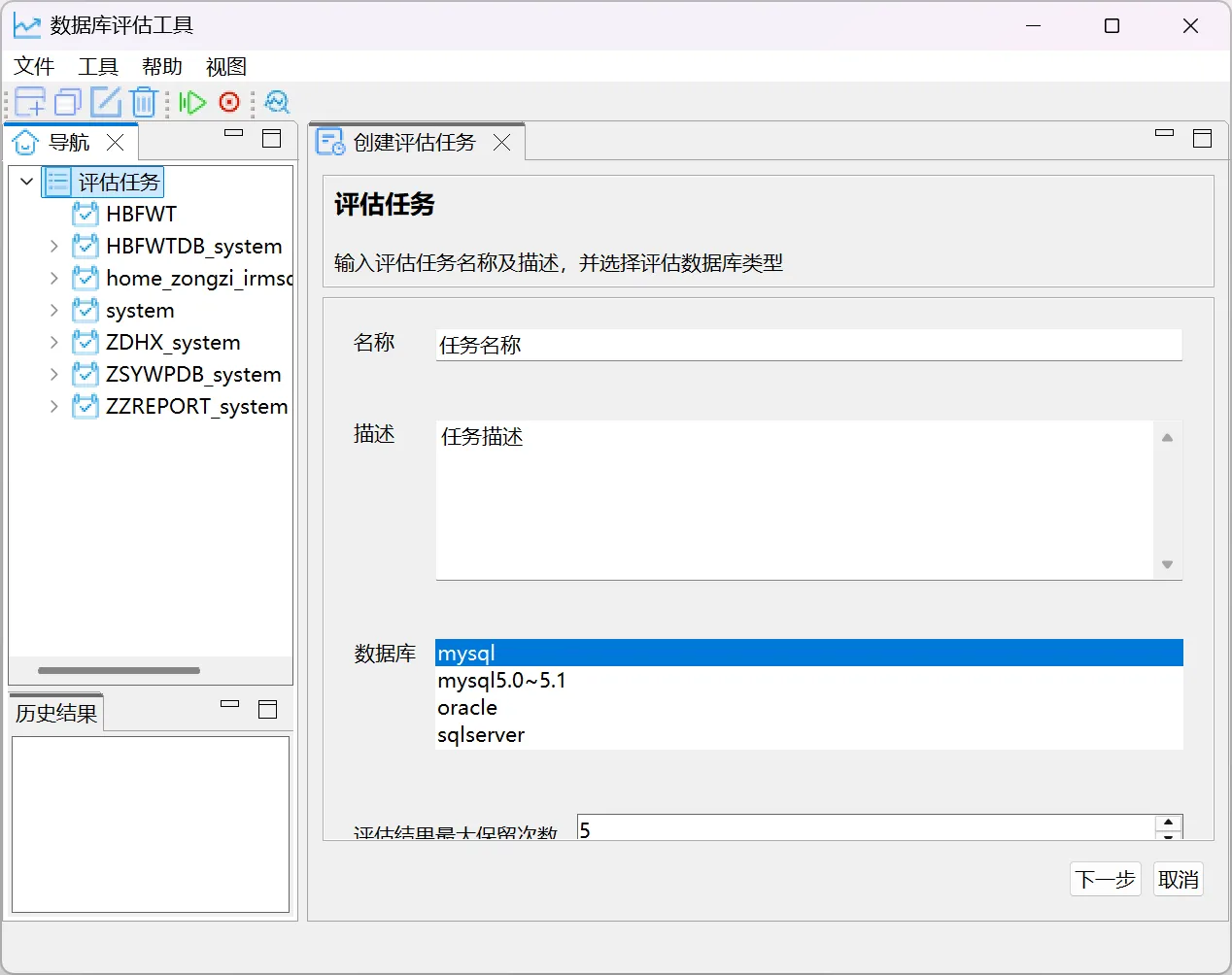Expand the HBFWTDB_system tree node

tap(54, 247)
